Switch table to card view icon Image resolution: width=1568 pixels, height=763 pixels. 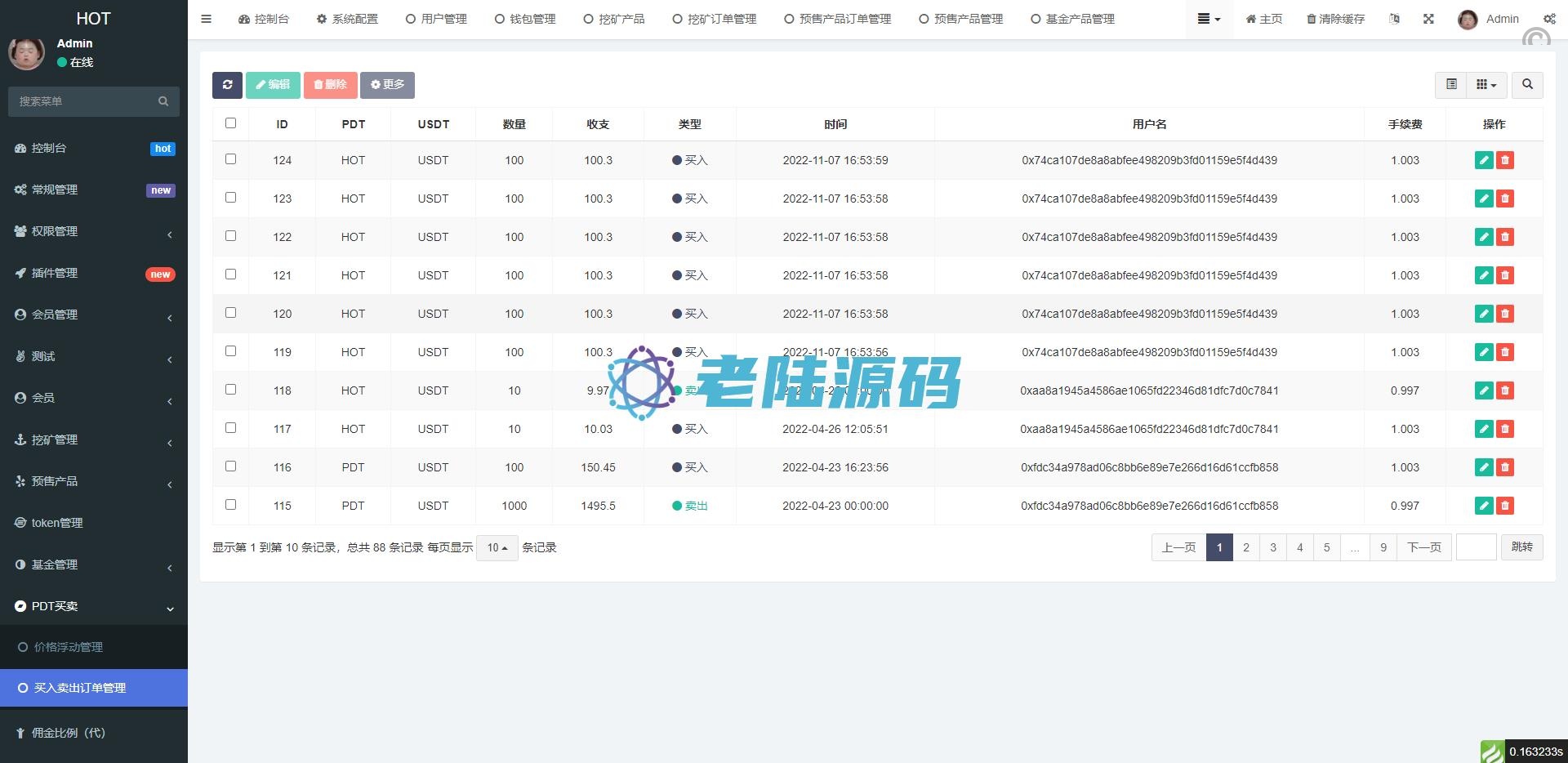1451,85
